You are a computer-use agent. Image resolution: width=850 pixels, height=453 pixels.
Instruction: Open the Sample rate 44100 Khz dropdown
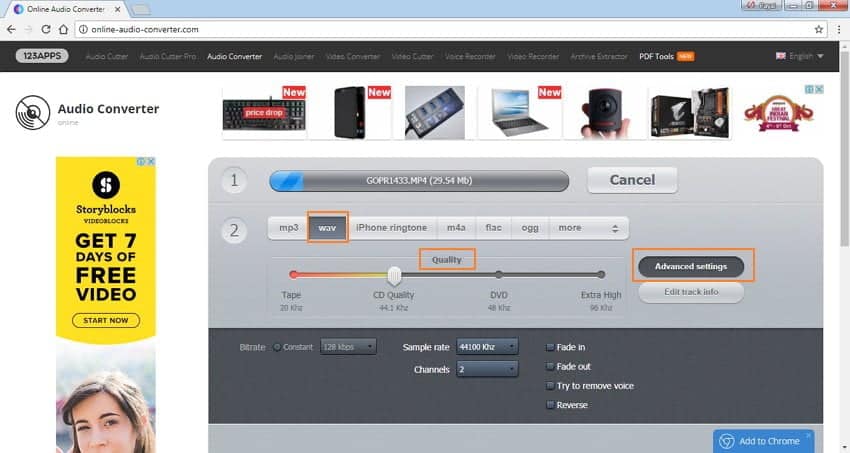click(487, 347)
